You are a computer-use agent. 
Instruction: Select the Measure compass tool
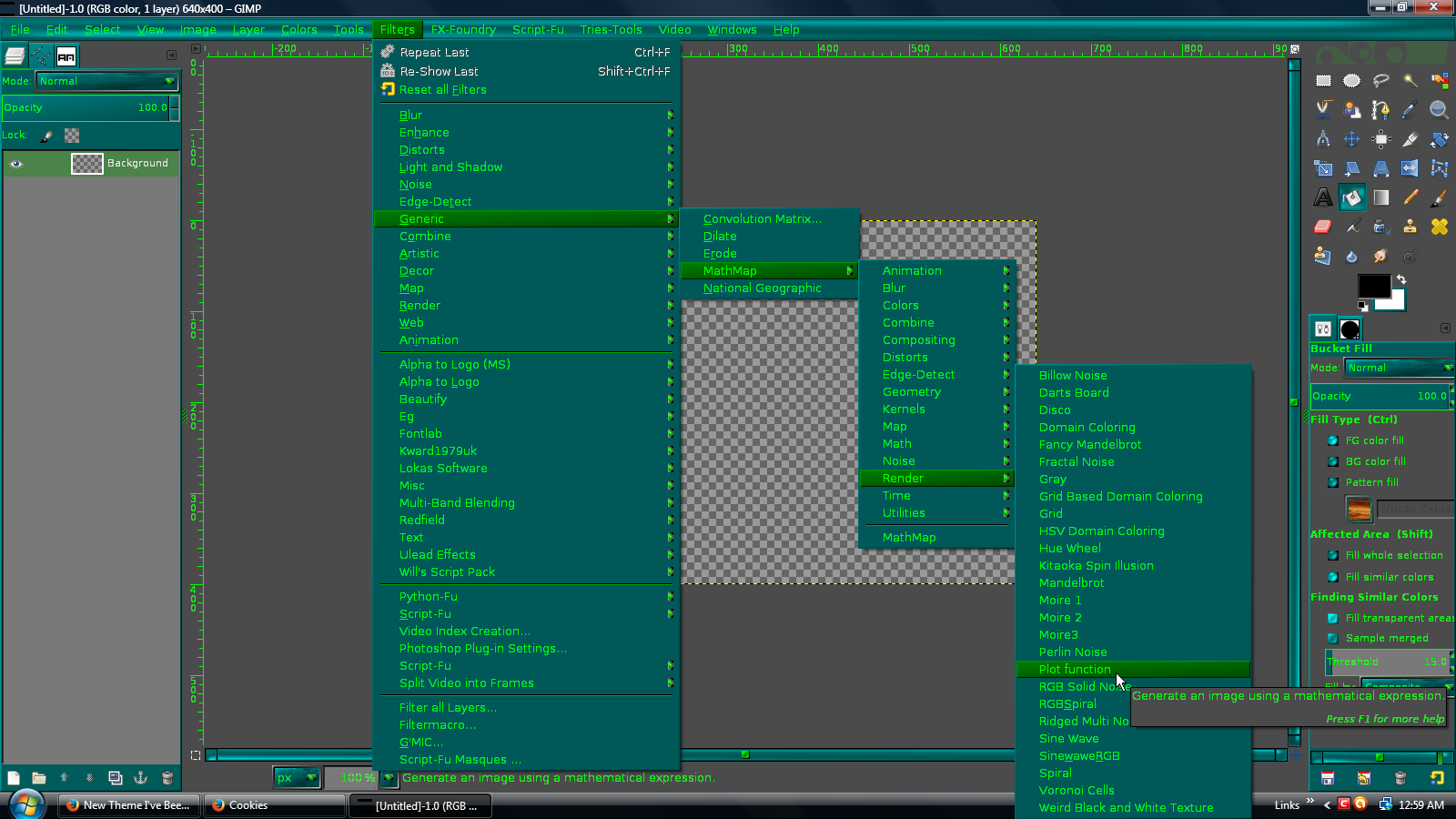pos(1323,139)
